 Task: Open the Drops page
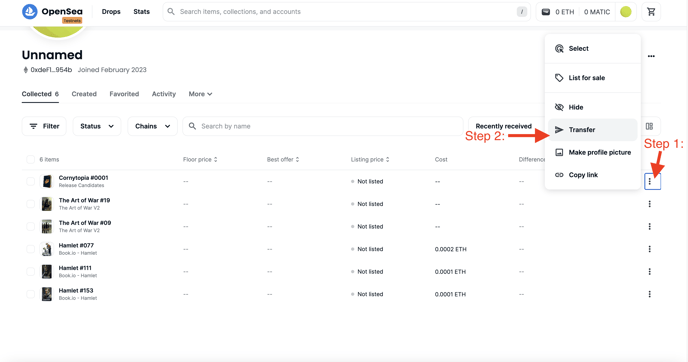[x=111, y=12]
